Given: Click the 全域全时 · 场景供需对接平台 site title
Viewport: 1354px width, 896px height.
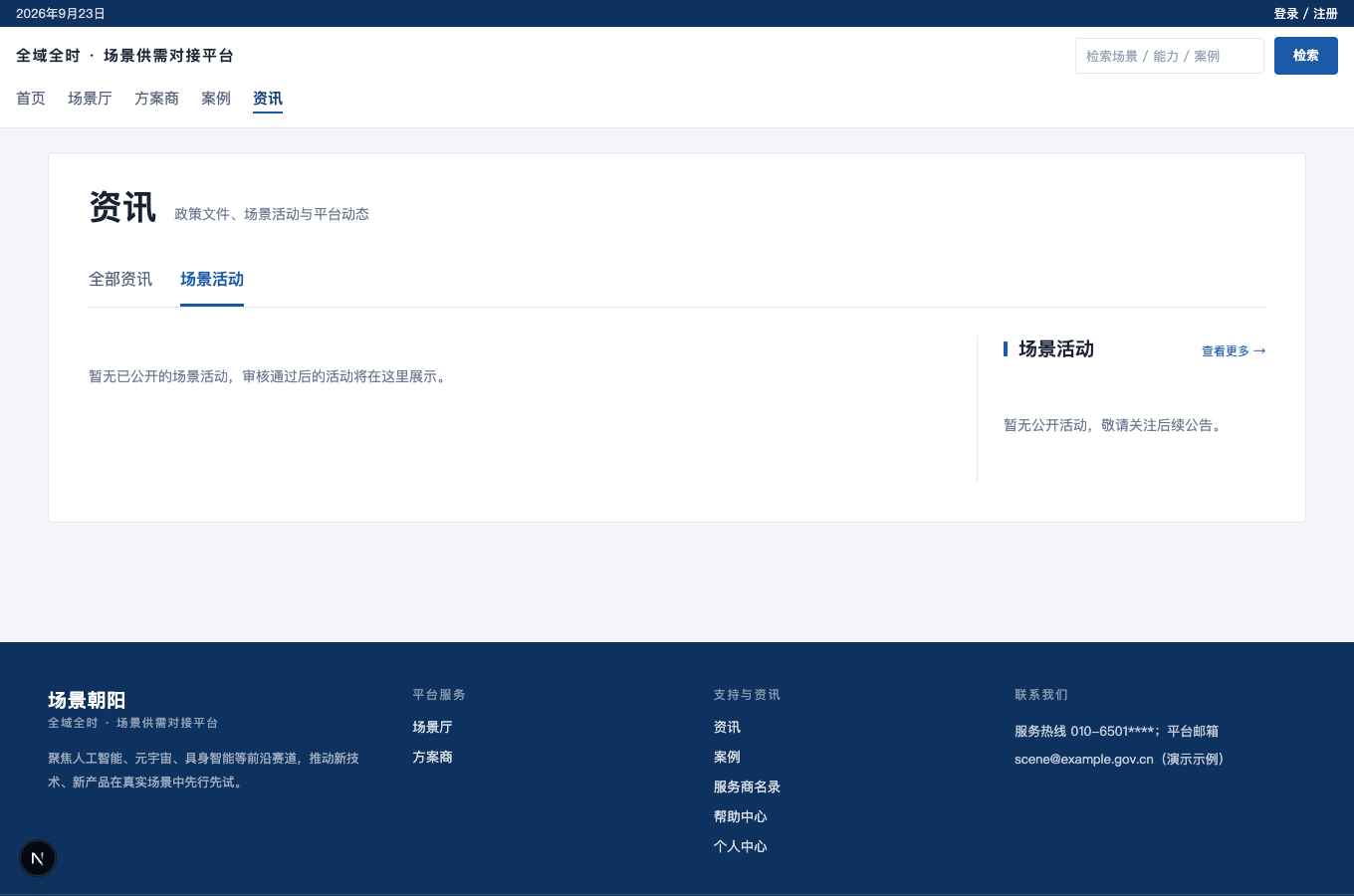Looking at the screenshot, I should (x=124, y=56).
